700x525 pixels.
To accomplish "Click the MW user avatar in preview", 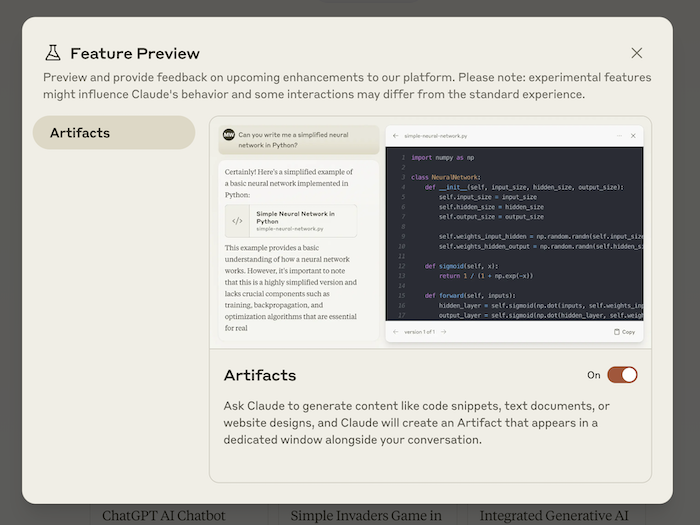I will 228,134.
